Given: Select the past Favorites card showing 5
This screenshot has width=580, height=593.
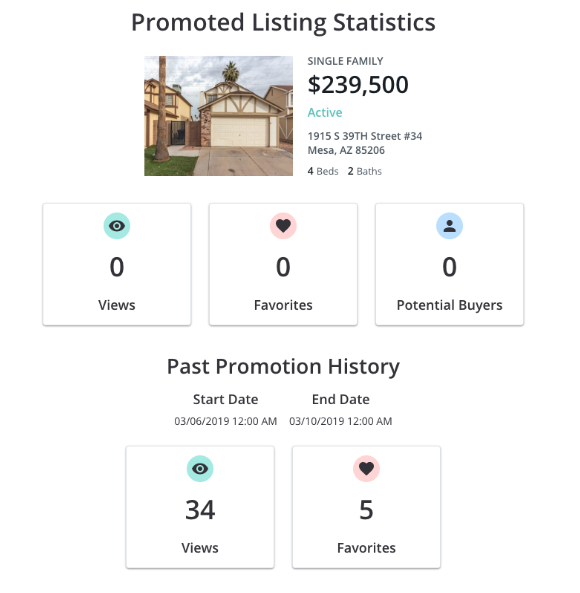Looking at the screenshot, I should point(366,507).
